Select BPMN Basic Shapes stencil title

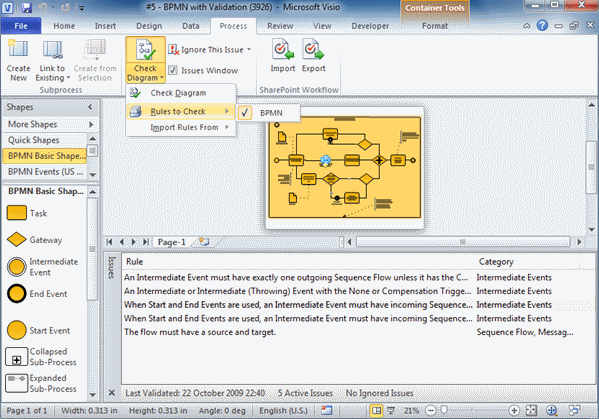pyautogui.click(x=45, y=156)
